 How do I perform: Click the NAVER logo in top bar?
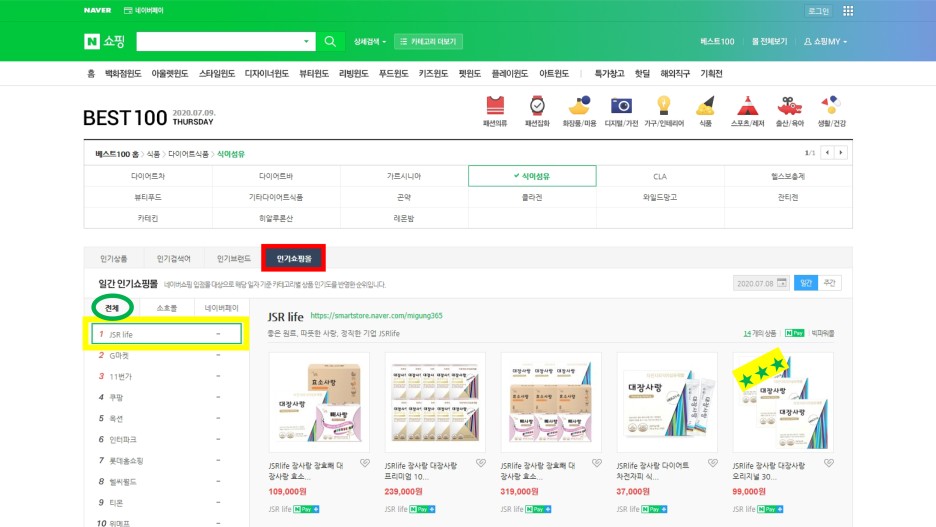[x=97, y=10]
